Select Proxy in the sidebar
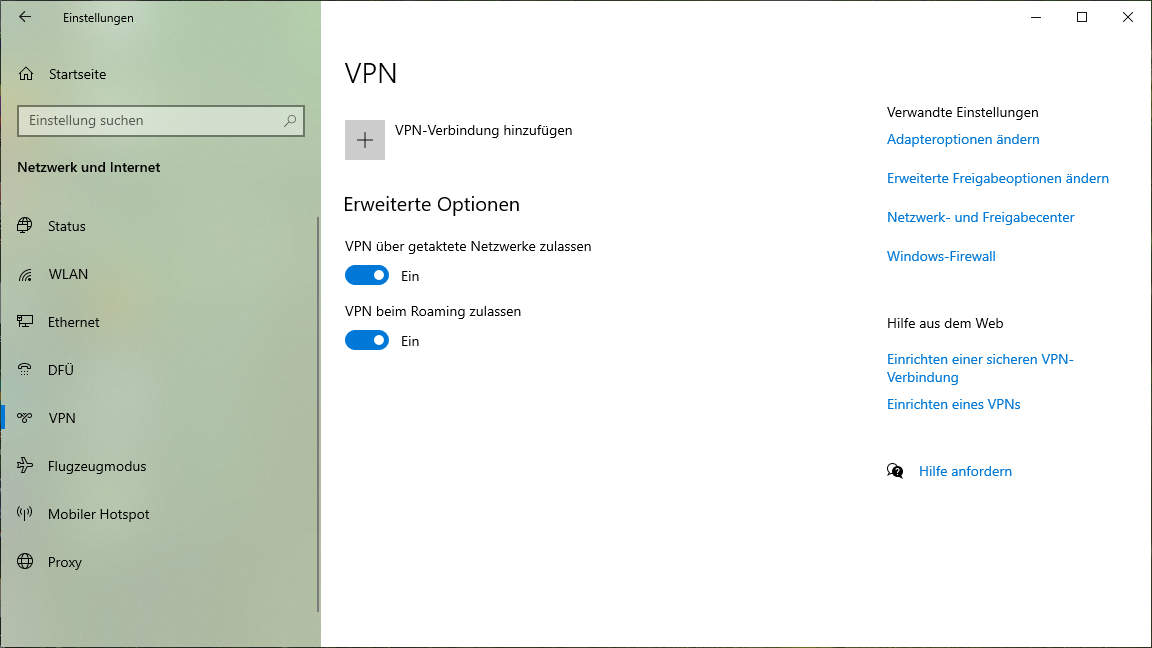 (x=65, y=562)
